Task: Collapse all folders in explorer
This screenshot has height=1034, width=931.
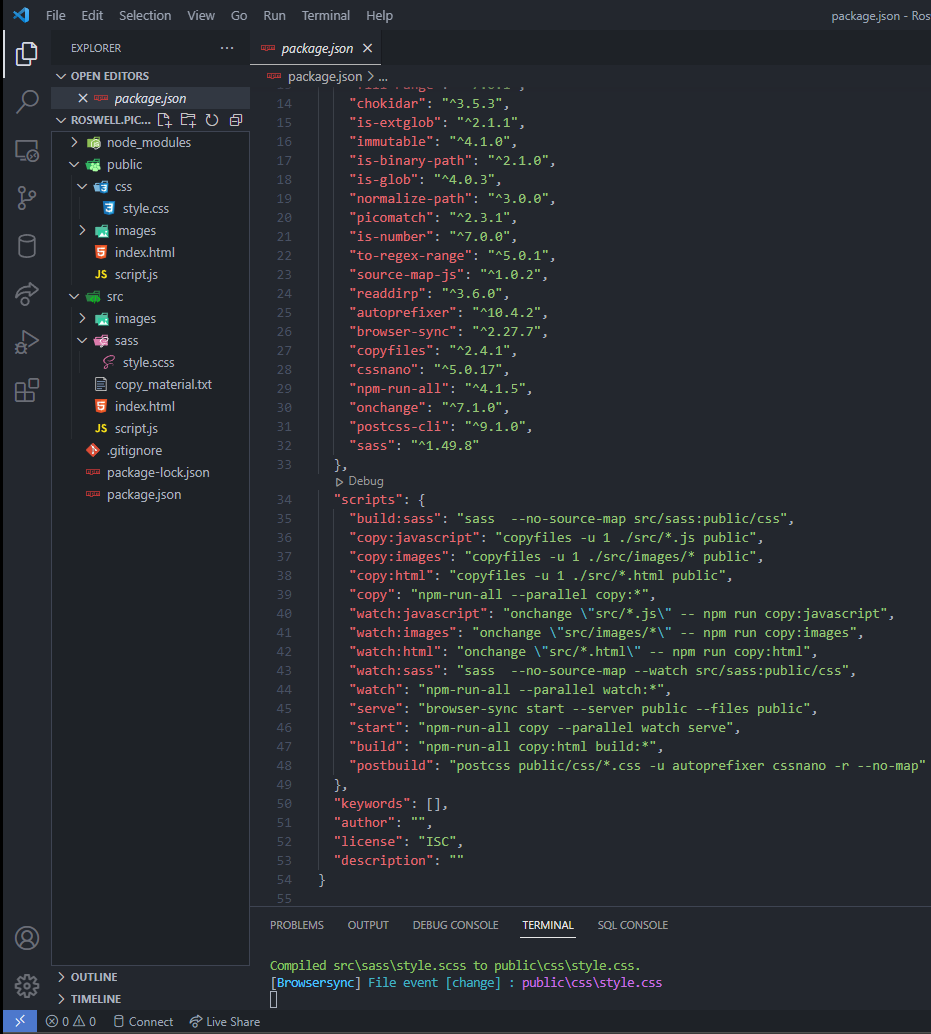Action: [x=236, y=120]
